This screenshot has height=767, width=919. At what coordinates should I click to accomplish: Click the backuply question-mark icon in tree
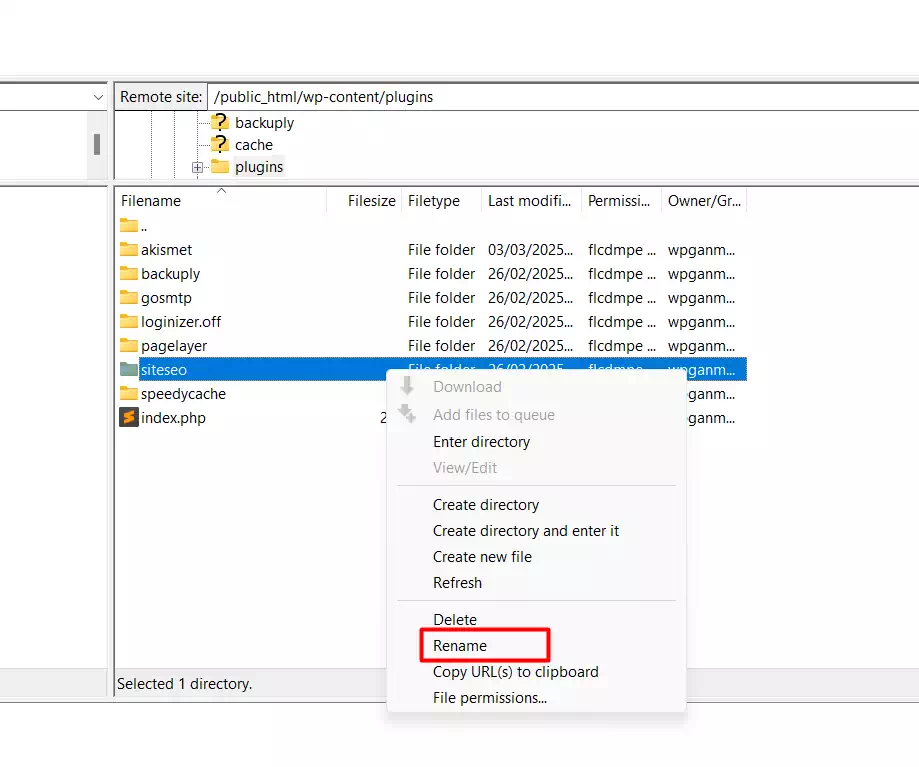220,122
